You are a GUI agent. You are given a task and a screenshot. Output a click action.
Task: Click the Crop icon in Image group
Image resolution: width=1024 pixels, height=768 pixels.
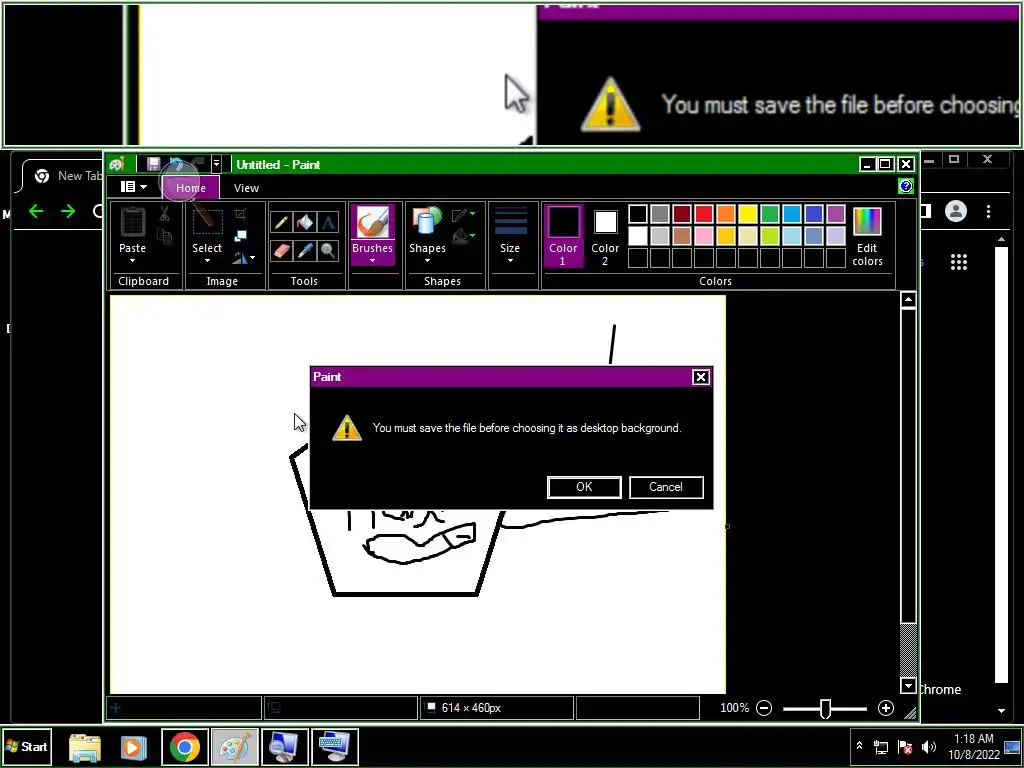pyautogui.click(x=240, y=214)
